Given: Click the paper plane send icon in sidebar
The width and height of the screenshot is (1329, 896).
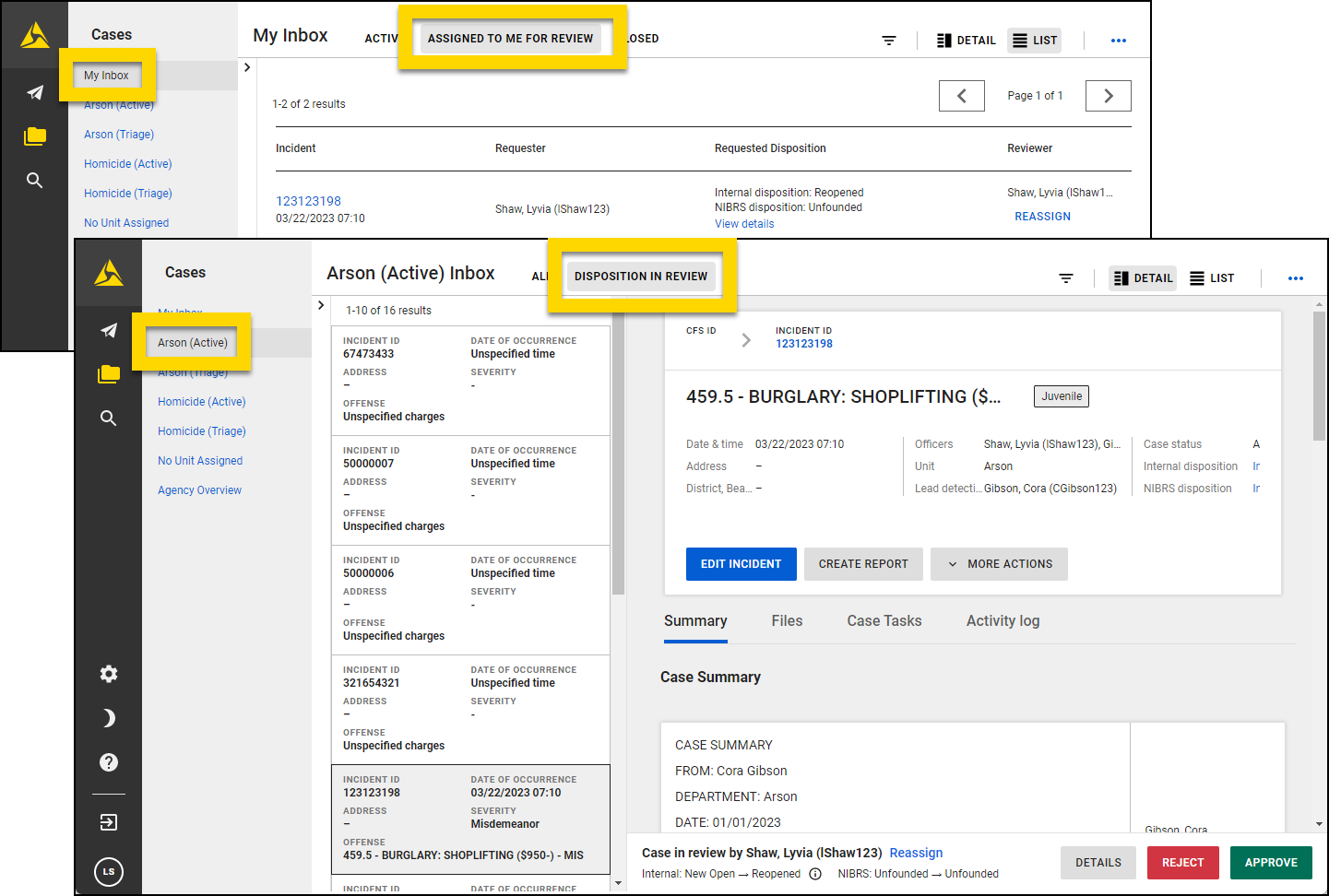Looking at the screenshot, I should point(108,330).
